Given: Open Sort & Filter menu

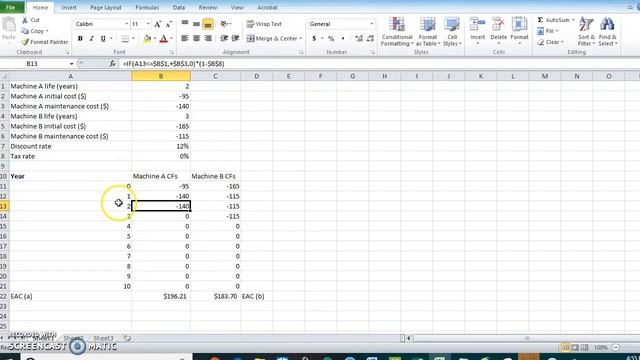Looking at the screenshot, I should point(586,32).
